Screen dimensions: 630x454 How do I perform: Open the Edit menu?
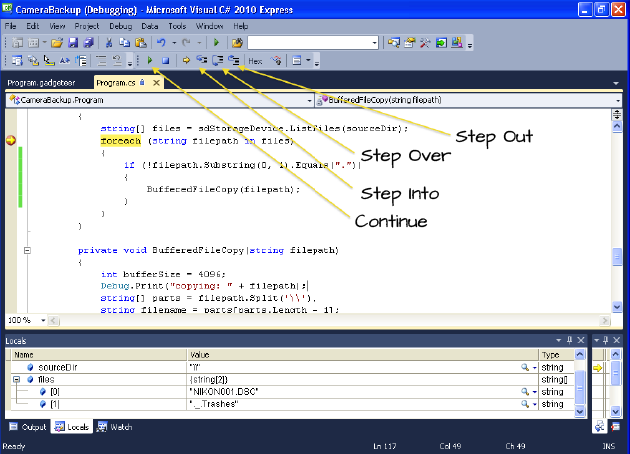pyautogui.click(x=33, y=26)
